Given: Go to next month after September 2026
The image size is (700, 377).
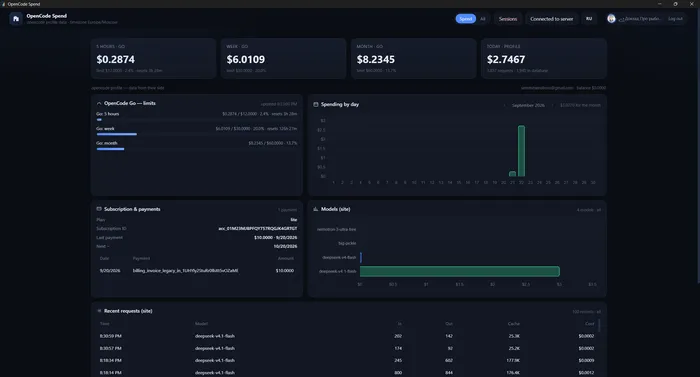Looking at the screenshot, I should click(552, 105).
